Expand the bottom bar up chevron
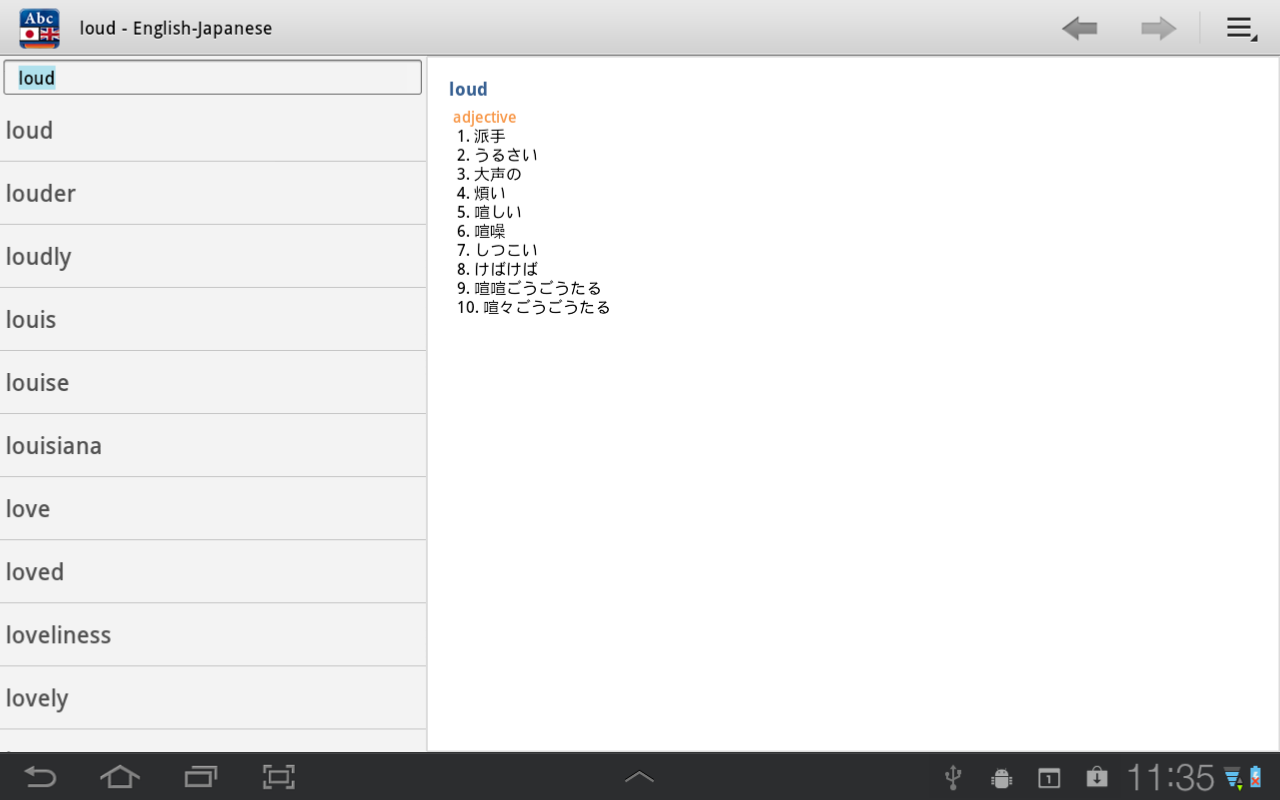 point(640,776)
